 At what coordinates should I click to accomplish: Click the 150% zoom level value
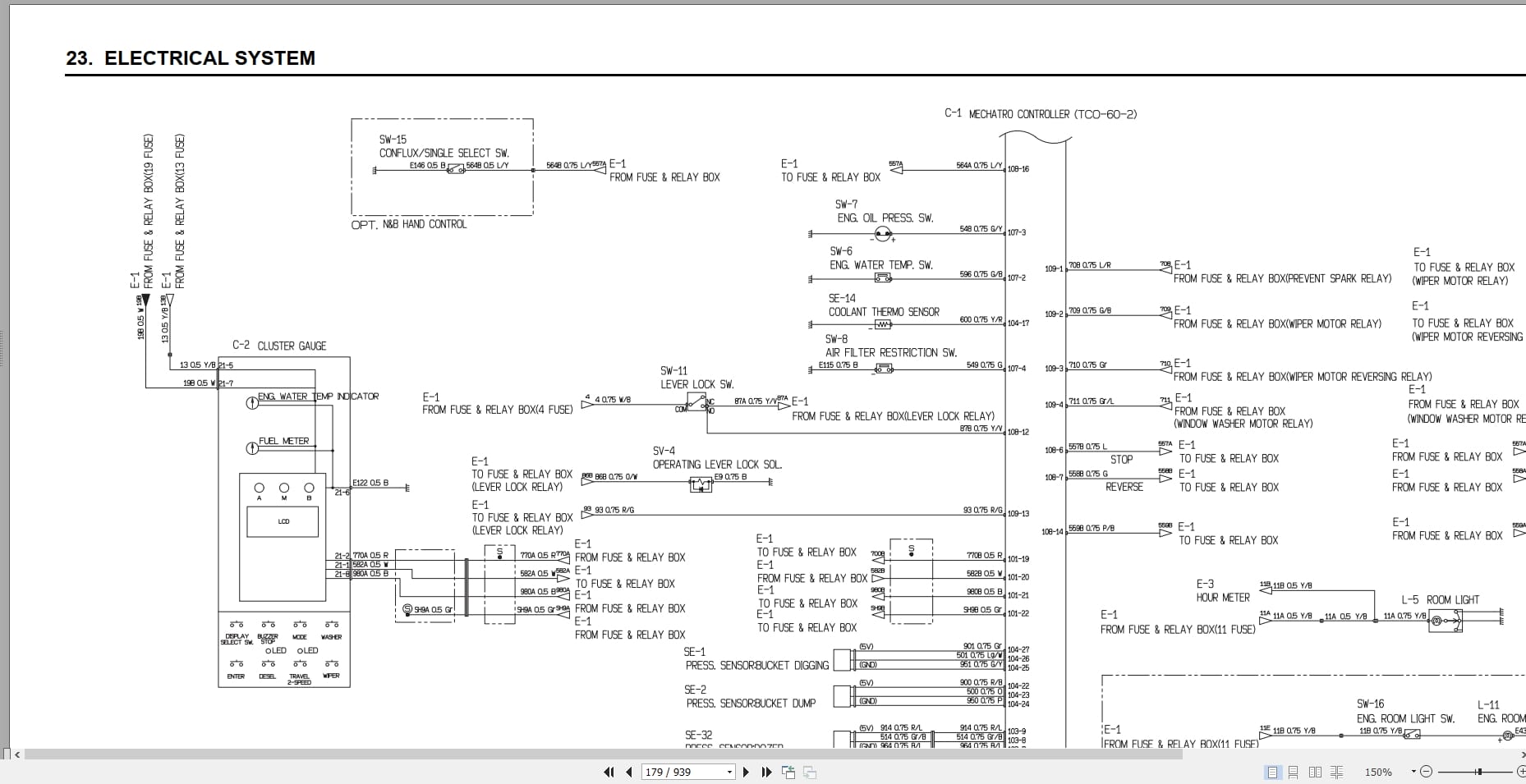point(1378,772)
